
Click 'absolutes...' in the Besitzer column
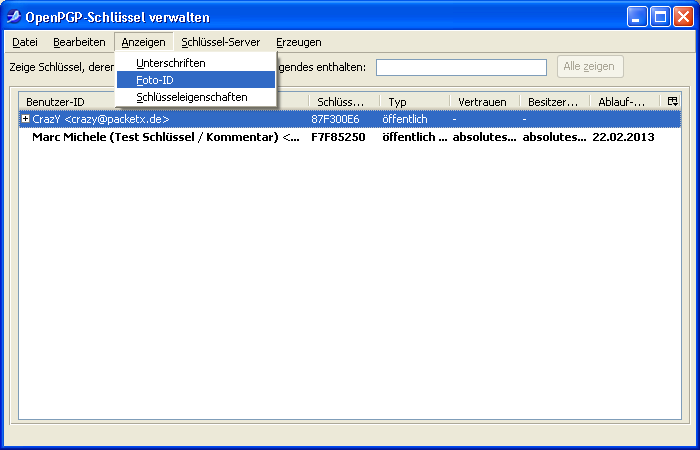pyautogui.click(x=554, y=137)
